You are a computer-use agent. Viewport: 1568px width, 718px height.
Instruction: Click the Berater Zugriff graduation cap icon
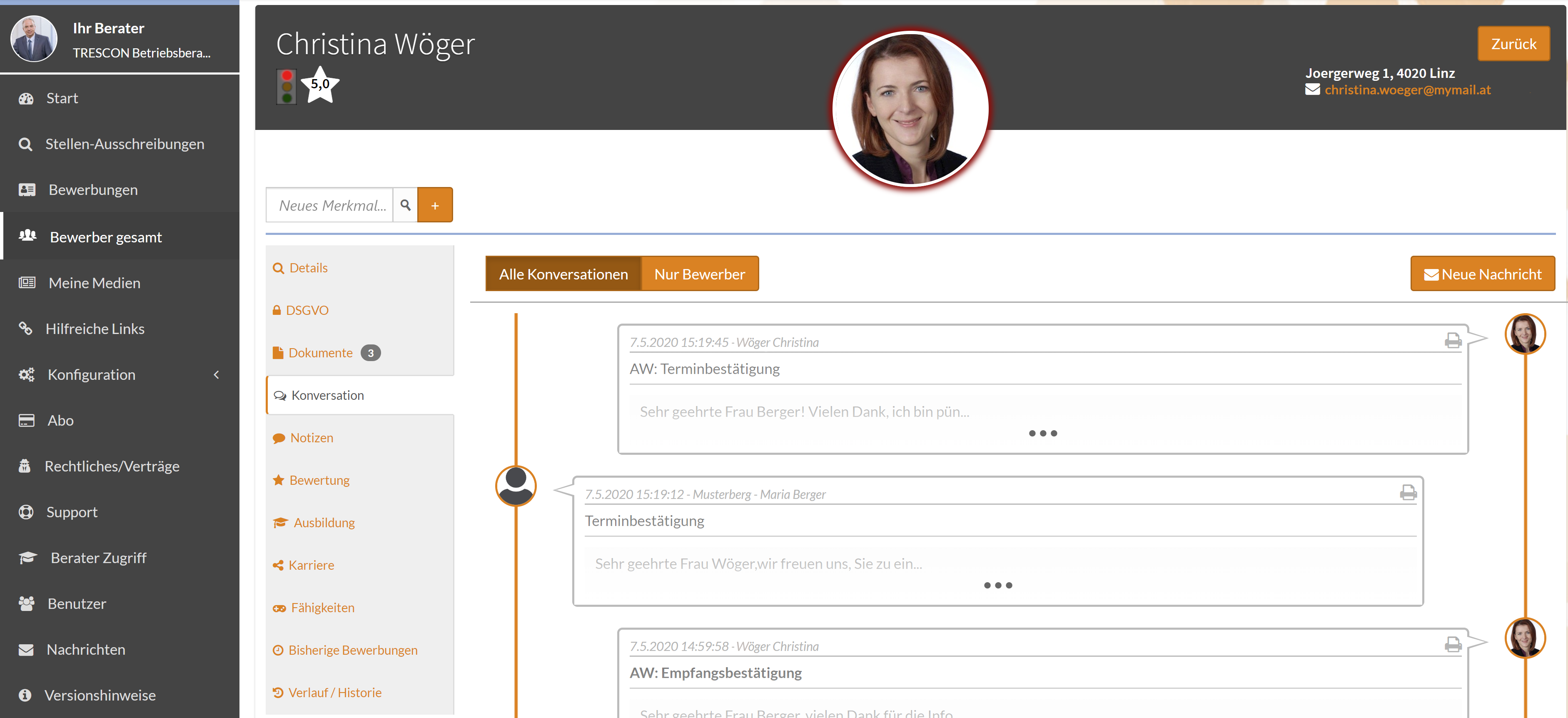pyautogui.click(x=28, y=558)
